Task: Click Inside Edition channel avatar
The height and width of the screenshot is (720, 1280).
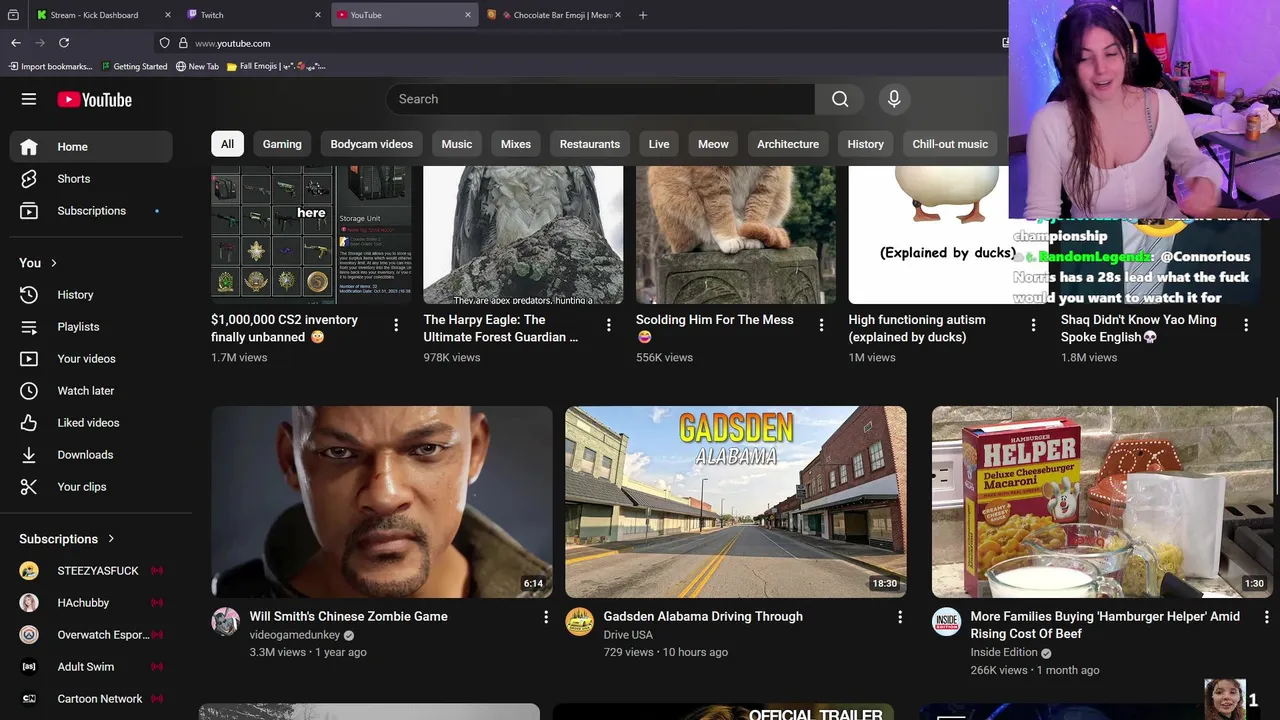Action: (947, 622)
